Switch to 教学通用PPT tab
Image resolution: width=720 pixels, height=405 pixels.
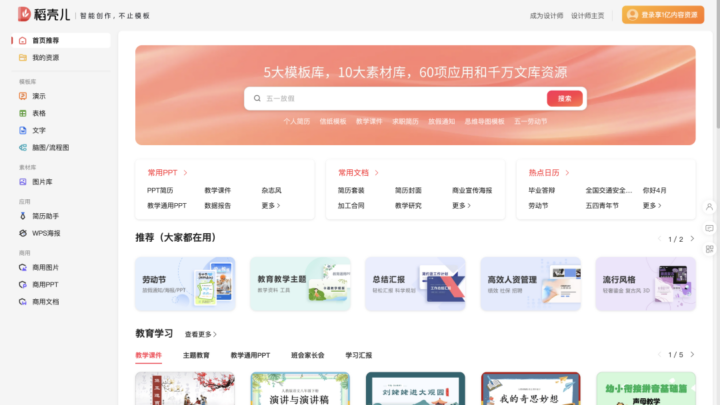click(250, 355)
